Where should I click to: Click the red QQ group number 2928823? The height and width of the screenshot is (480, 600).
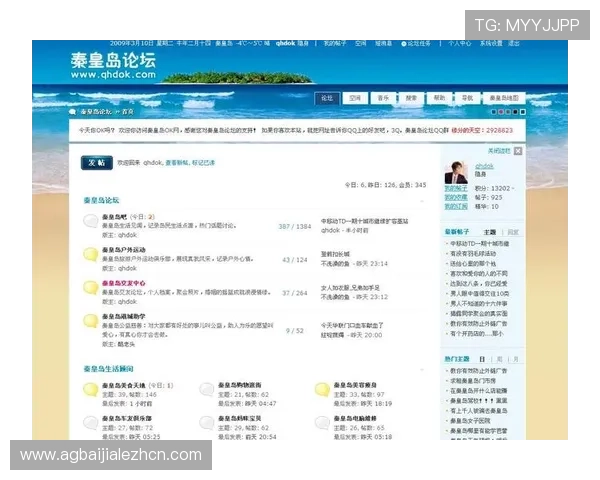[x=499, y=130]
